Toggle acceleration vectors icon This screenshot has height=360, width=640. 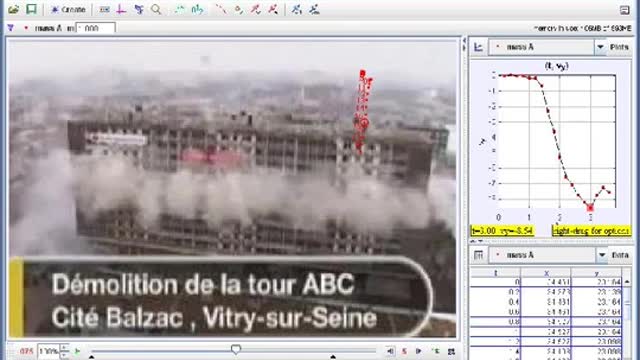[273, 9]
